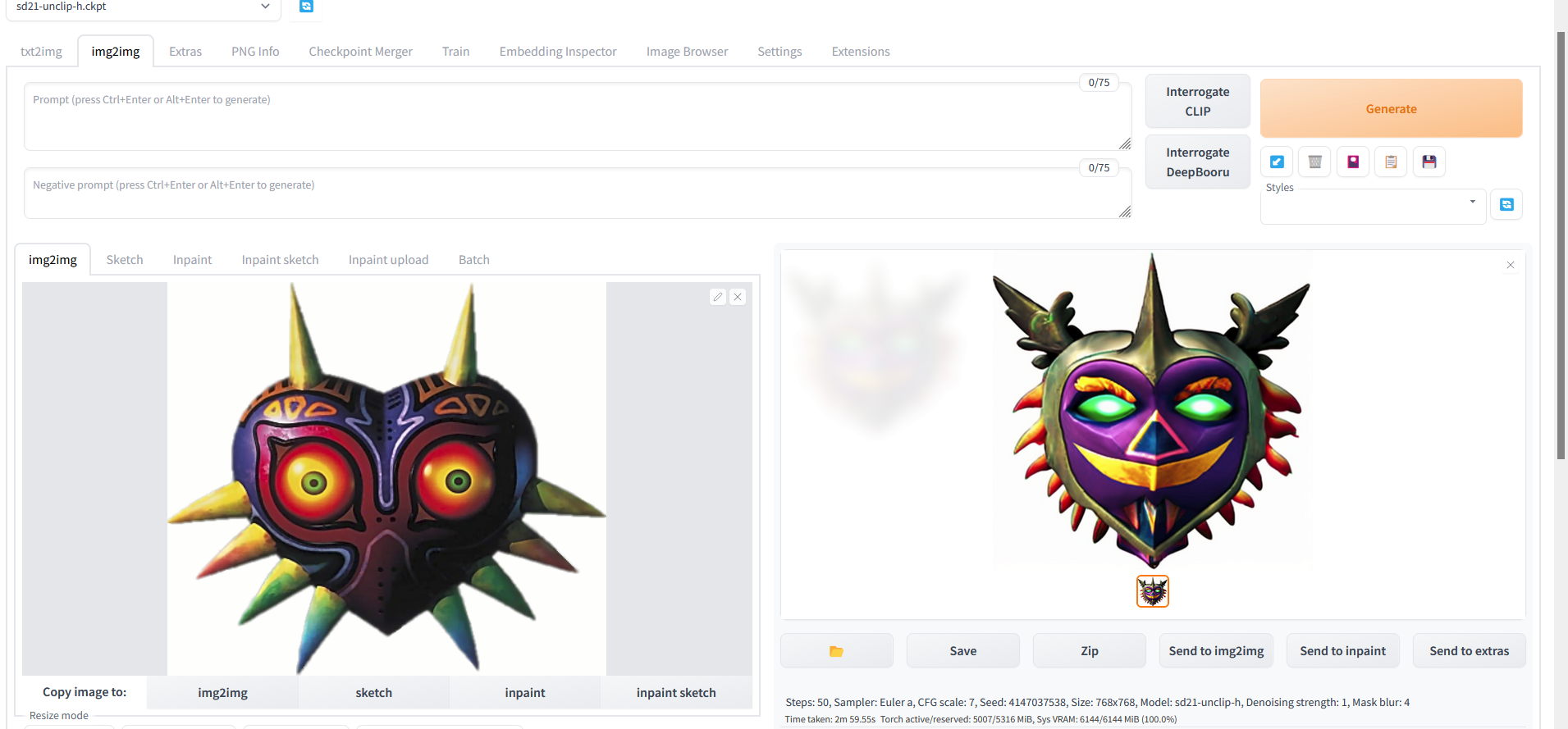Click the "Copy image to:" label
The image size is (1568, 729).
tap(85, 692)
